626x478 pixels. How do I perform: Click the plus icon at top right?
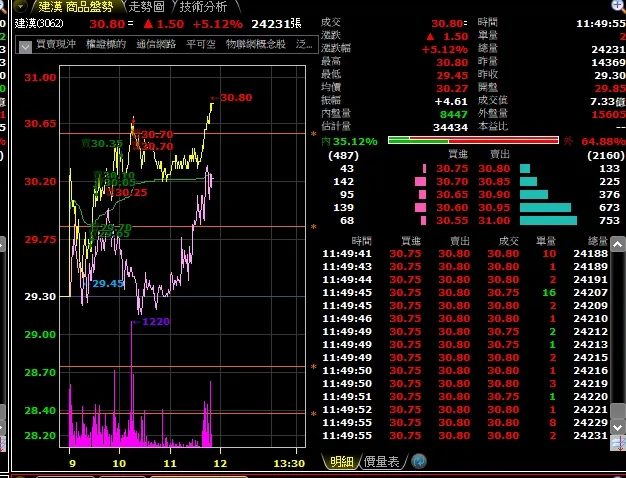point(618,5)
